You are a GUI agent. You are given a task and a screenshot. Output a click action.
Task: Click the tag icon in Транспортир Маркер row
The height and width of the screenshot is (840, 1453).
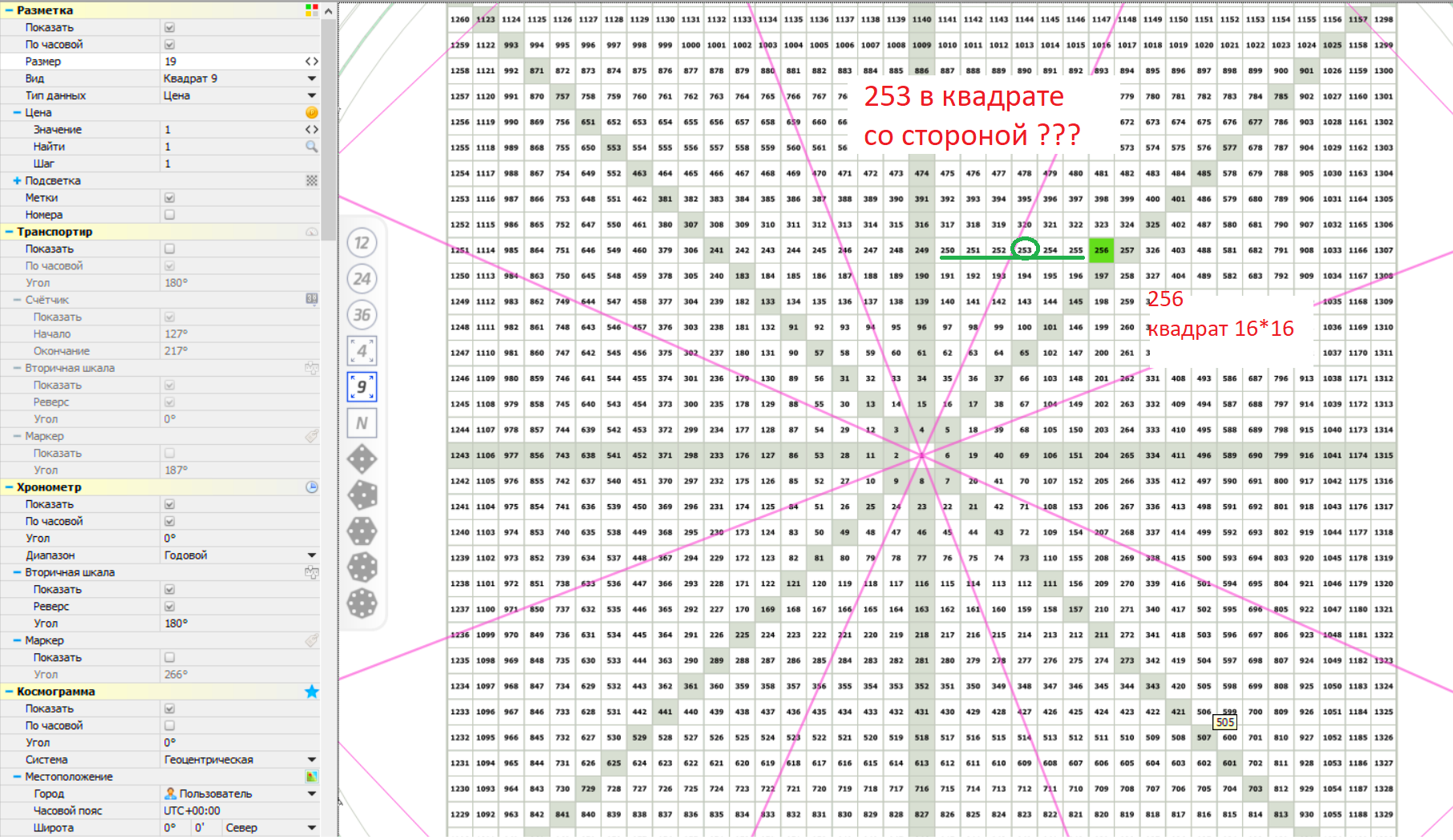[312, 435]
